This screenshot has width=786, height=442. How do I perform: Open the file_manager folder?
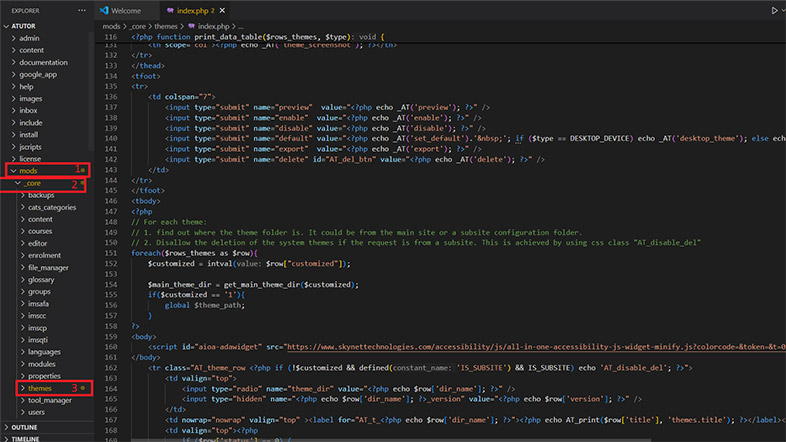coord(47,268)
